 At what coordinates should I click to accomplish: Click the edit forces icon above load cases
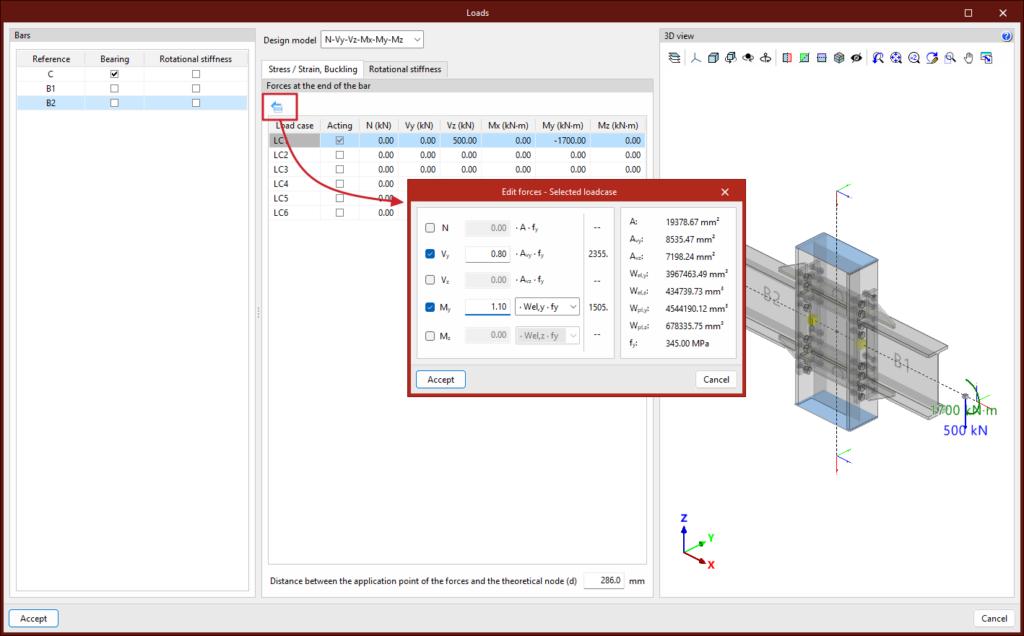pyautogui.click(x=277, y=106)
